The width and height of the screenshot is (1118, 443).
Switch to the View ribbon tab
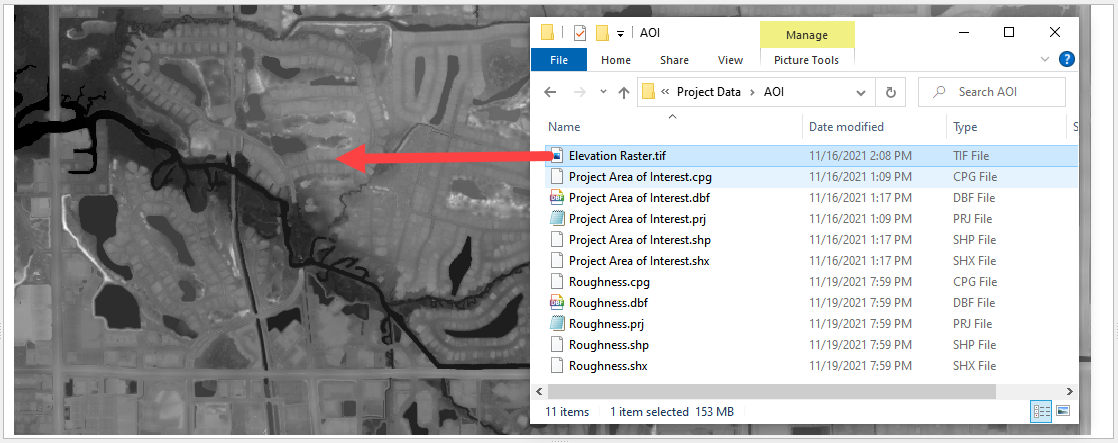tap(730, 60)
